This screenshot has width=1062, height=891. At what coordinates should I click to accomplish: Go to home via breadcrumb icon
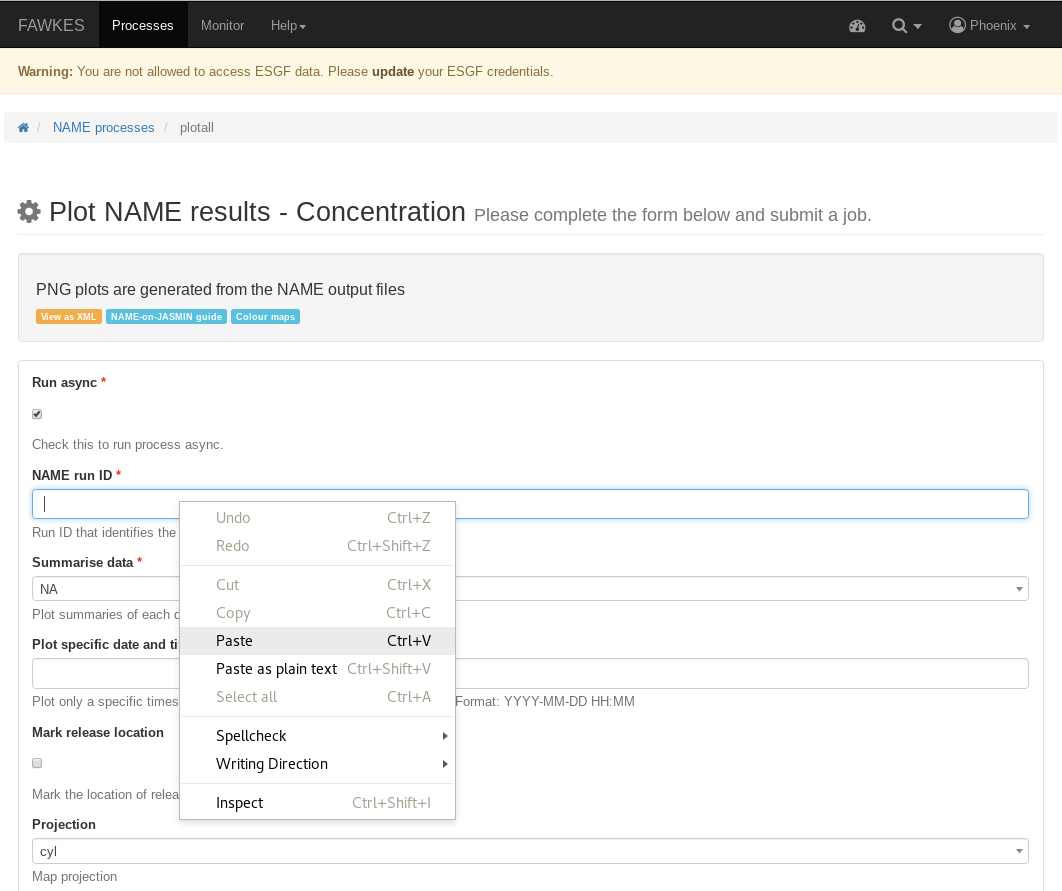tap(23, 127)
